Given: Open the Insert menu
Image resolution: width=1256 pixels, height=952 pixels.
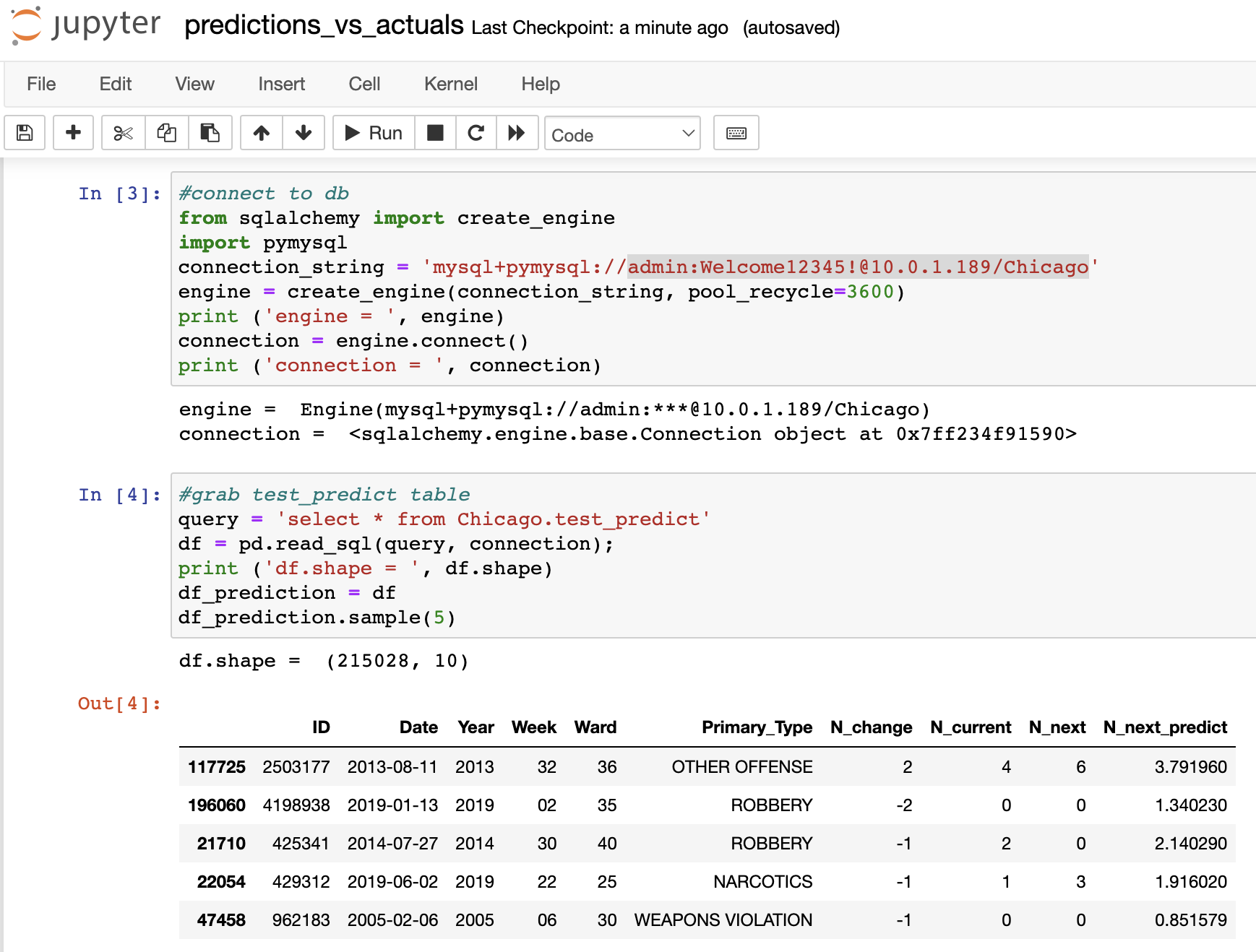Looking at the screenshot, I should pyautogui.click(x=281, y=84).
